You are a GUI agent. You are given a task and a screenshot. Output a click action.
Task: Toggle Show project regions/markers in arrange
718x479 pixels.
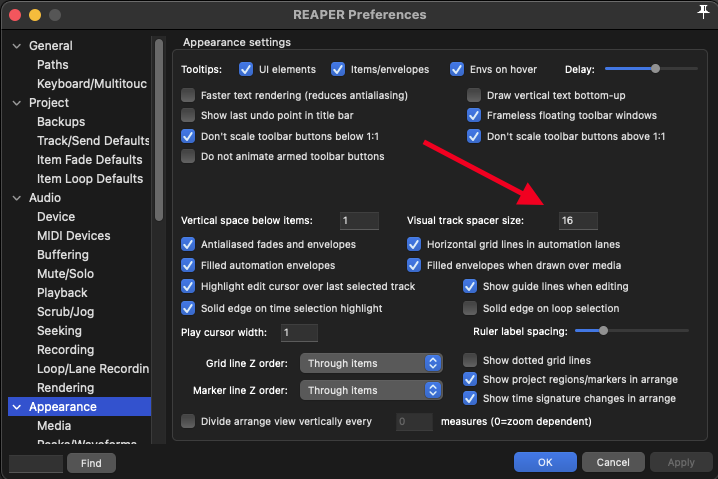[470, 379]
